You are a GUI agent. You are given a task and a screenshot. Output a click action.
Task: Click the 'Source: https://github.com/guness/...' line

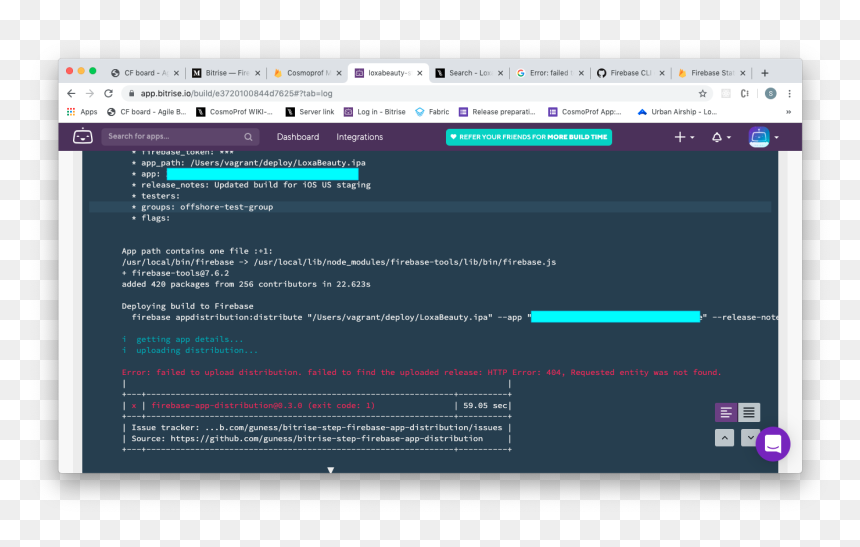coord(307,438)
